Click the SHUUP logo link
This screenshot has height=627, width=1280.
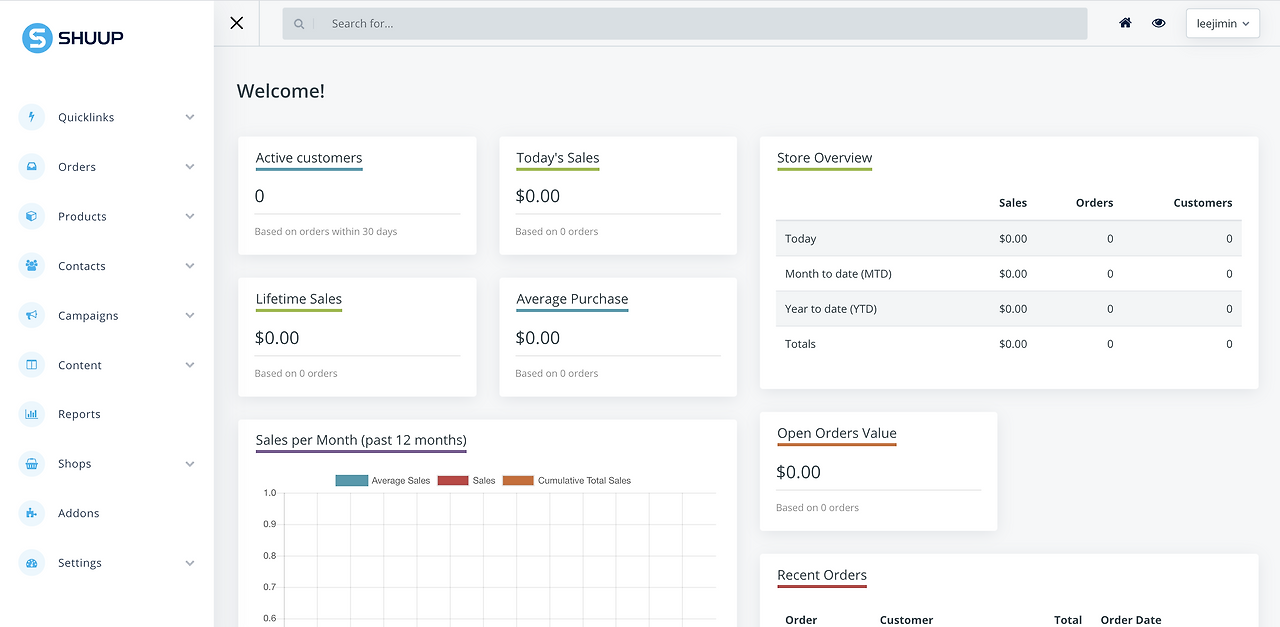pos(73,38)
